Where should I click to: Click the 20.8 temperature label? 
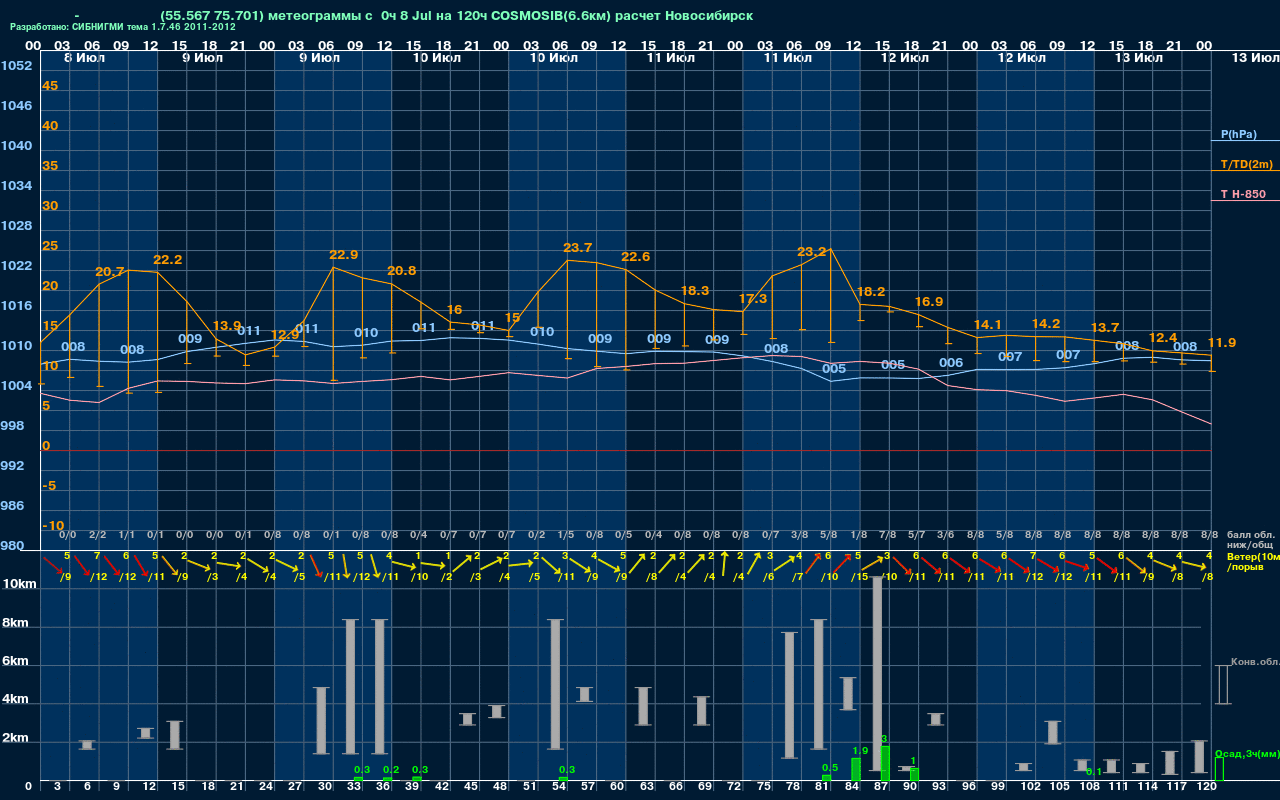pos(402,271)
